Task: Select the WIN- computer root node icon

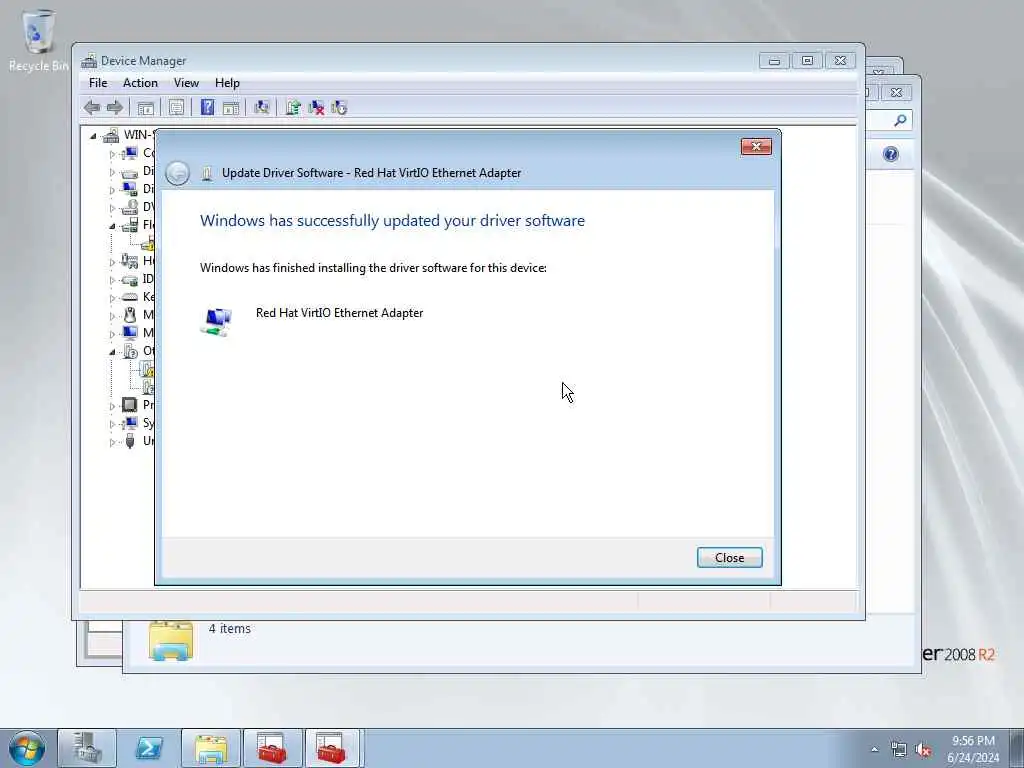Action: point(111,135)
